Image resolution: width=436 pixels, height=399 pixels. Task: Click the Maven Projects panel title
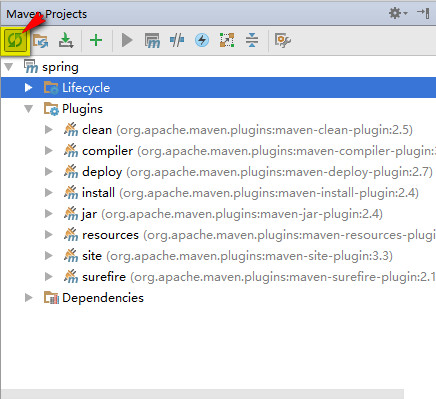tap(47, 14)
